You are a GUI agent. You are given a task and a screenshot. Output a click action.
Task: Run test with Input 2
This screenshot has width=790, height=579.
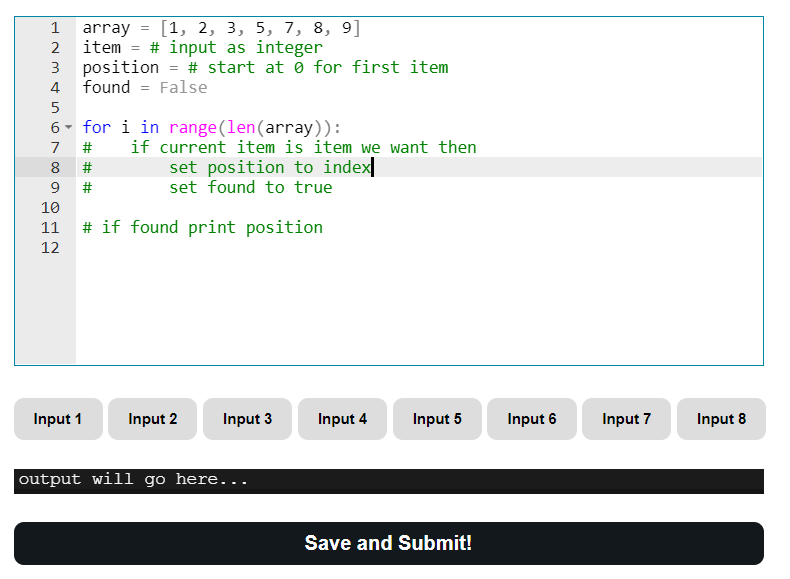point(153,419)
